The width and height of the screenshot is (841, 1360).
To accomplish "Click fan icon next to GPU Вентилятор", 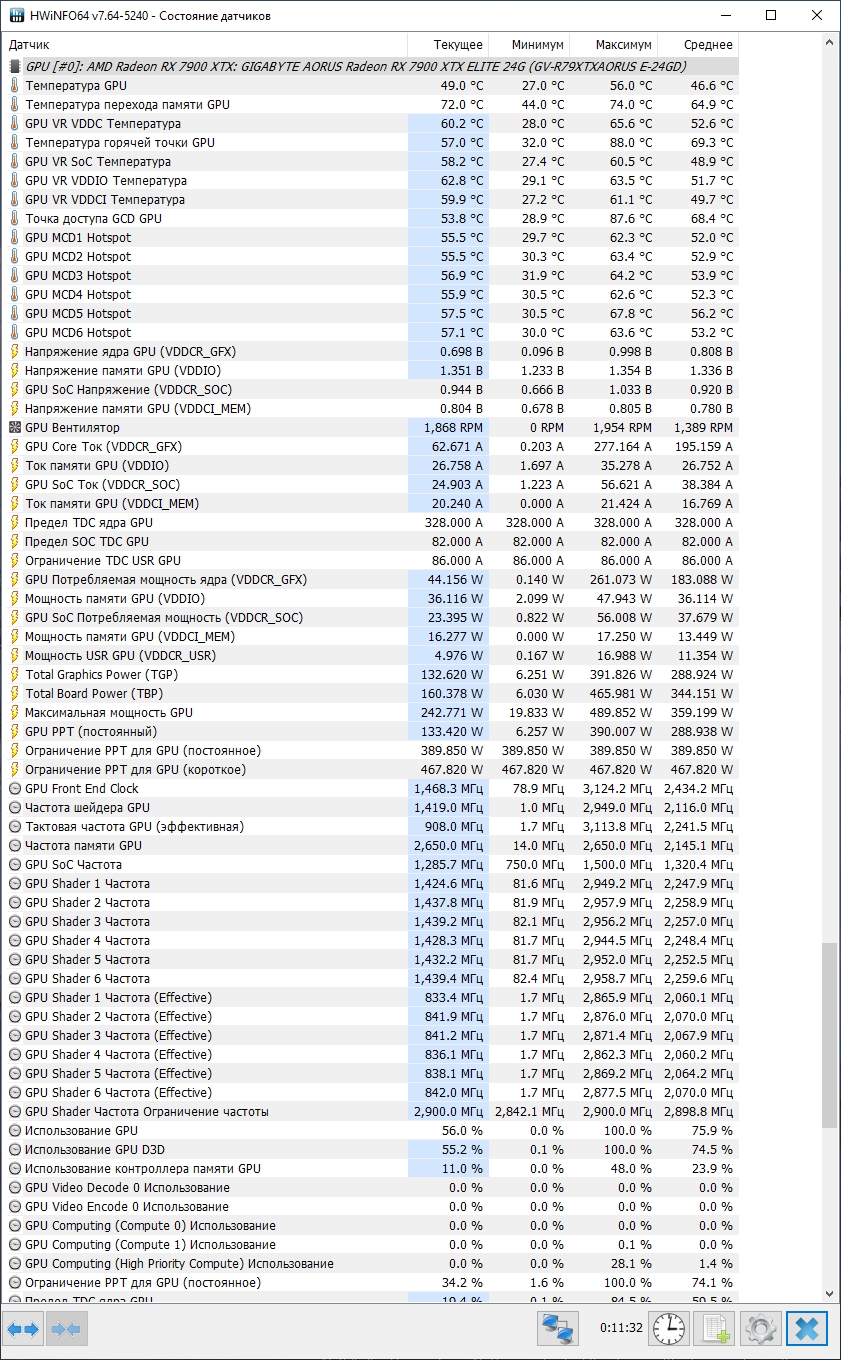I will 15,428.
